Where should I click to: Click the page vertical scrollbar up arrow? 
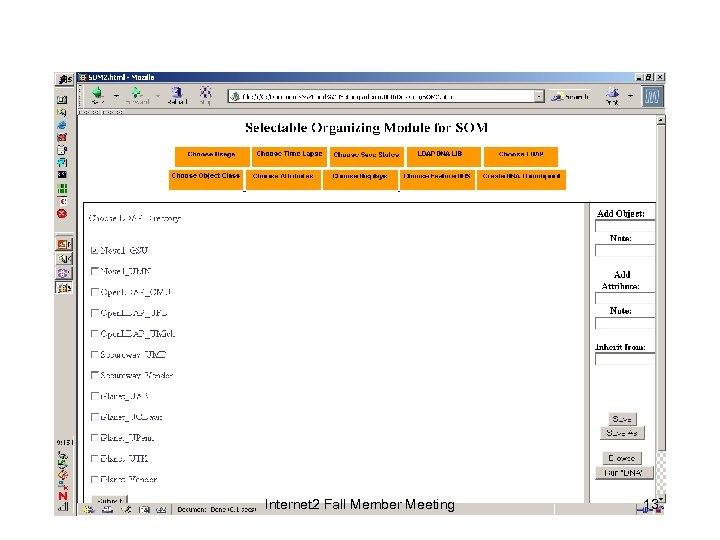[x=661, y=120]
